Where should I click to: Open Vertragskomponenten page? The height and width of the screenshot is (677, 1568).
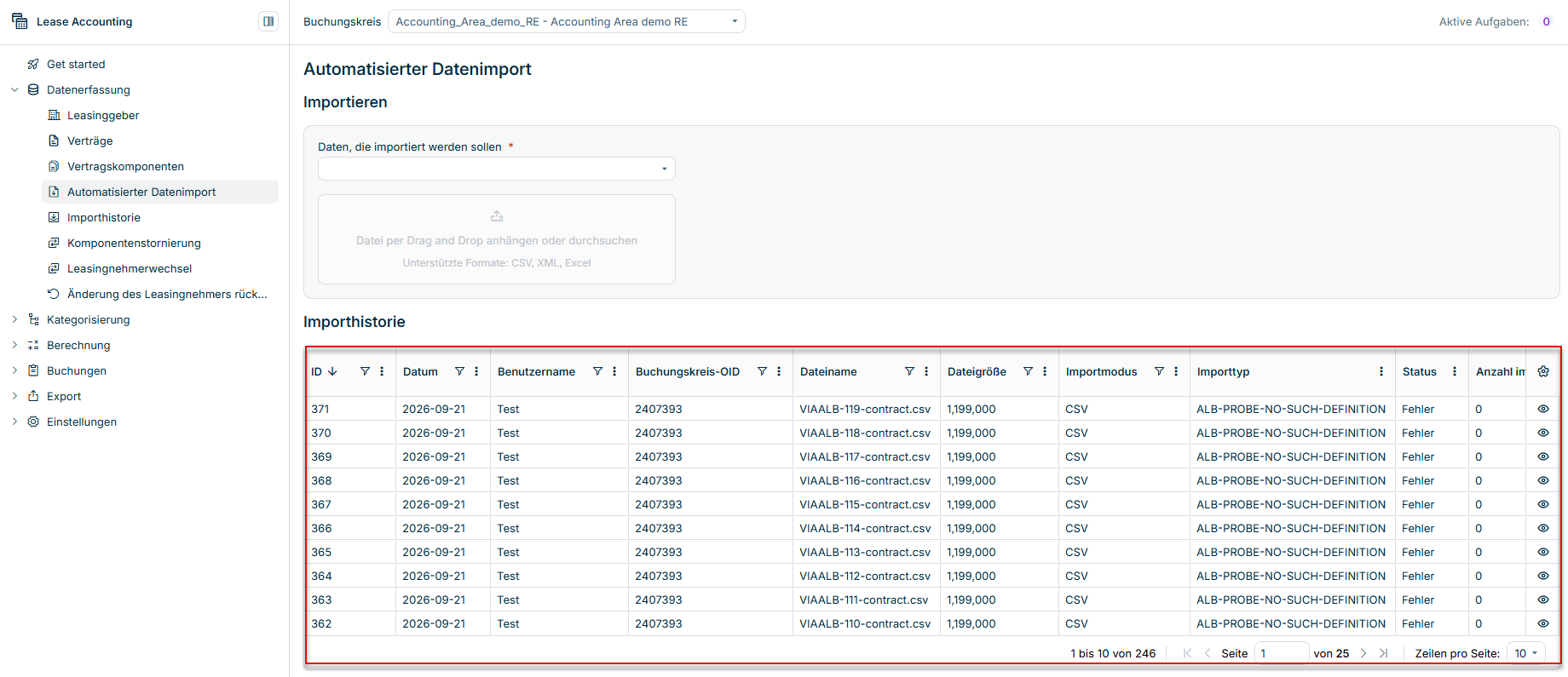(125, 166)
